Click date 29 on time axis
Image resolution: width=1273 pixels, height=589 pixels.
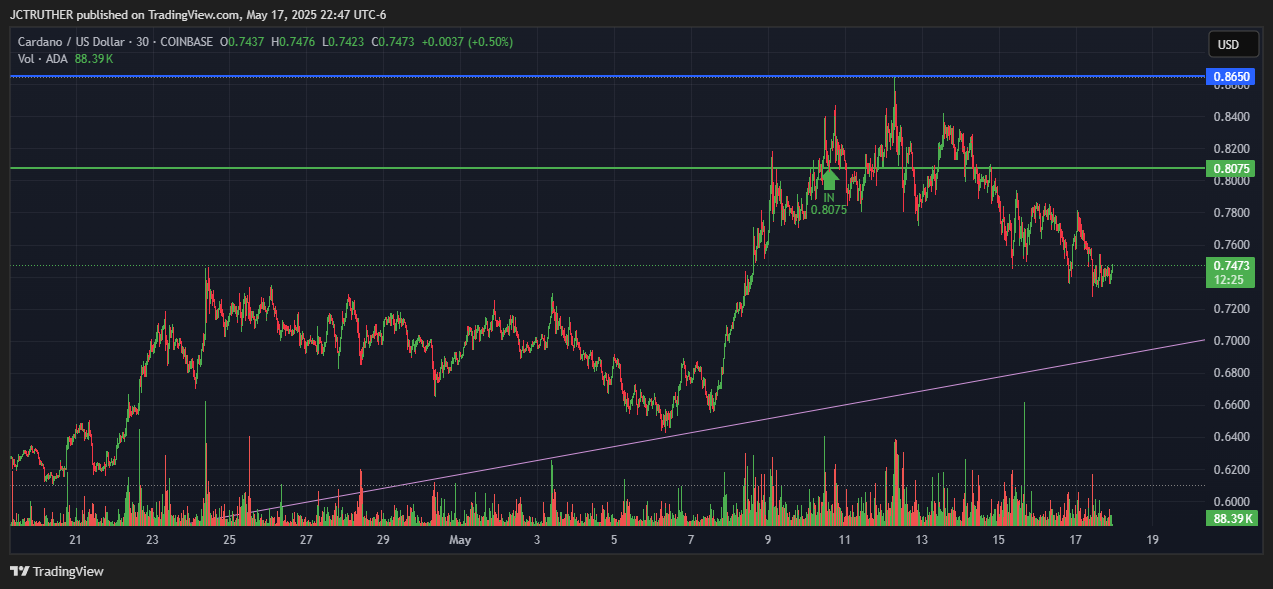click(383, 540)
